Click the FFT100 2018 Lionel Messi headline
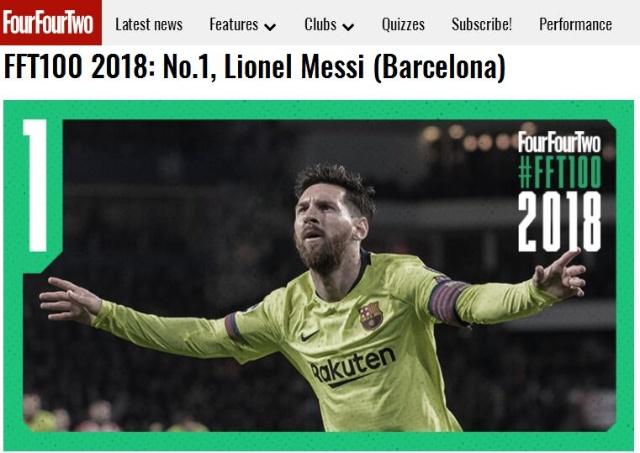The height and width of the screenshot is (453, 640). point(254,67)
